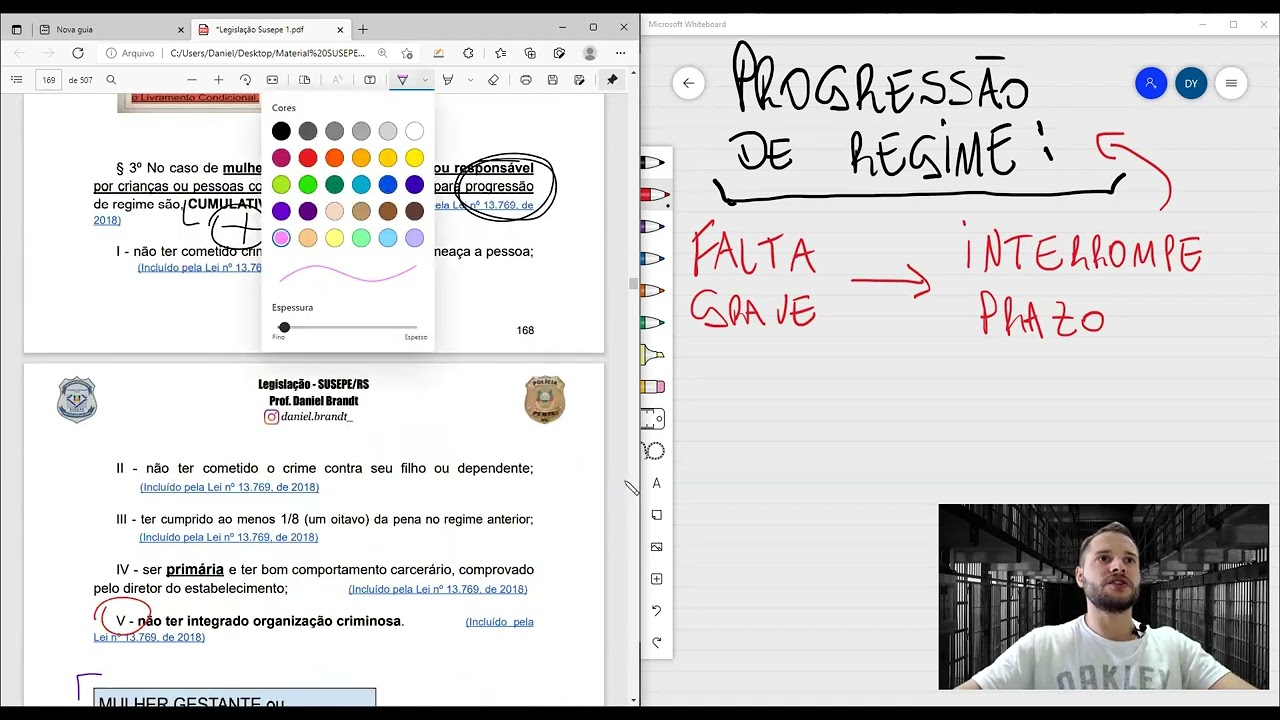Zoom in the PDF page

tap(218, 80)
